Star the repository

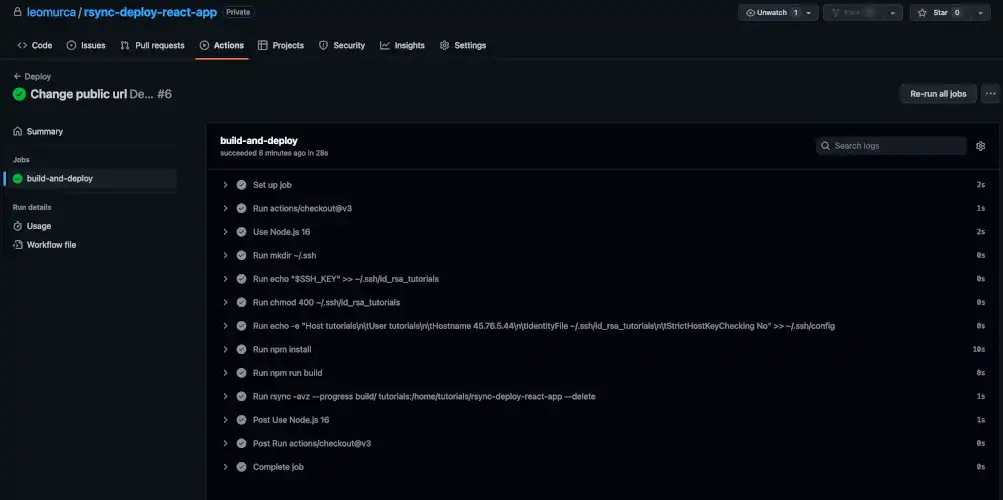[940, 12]
